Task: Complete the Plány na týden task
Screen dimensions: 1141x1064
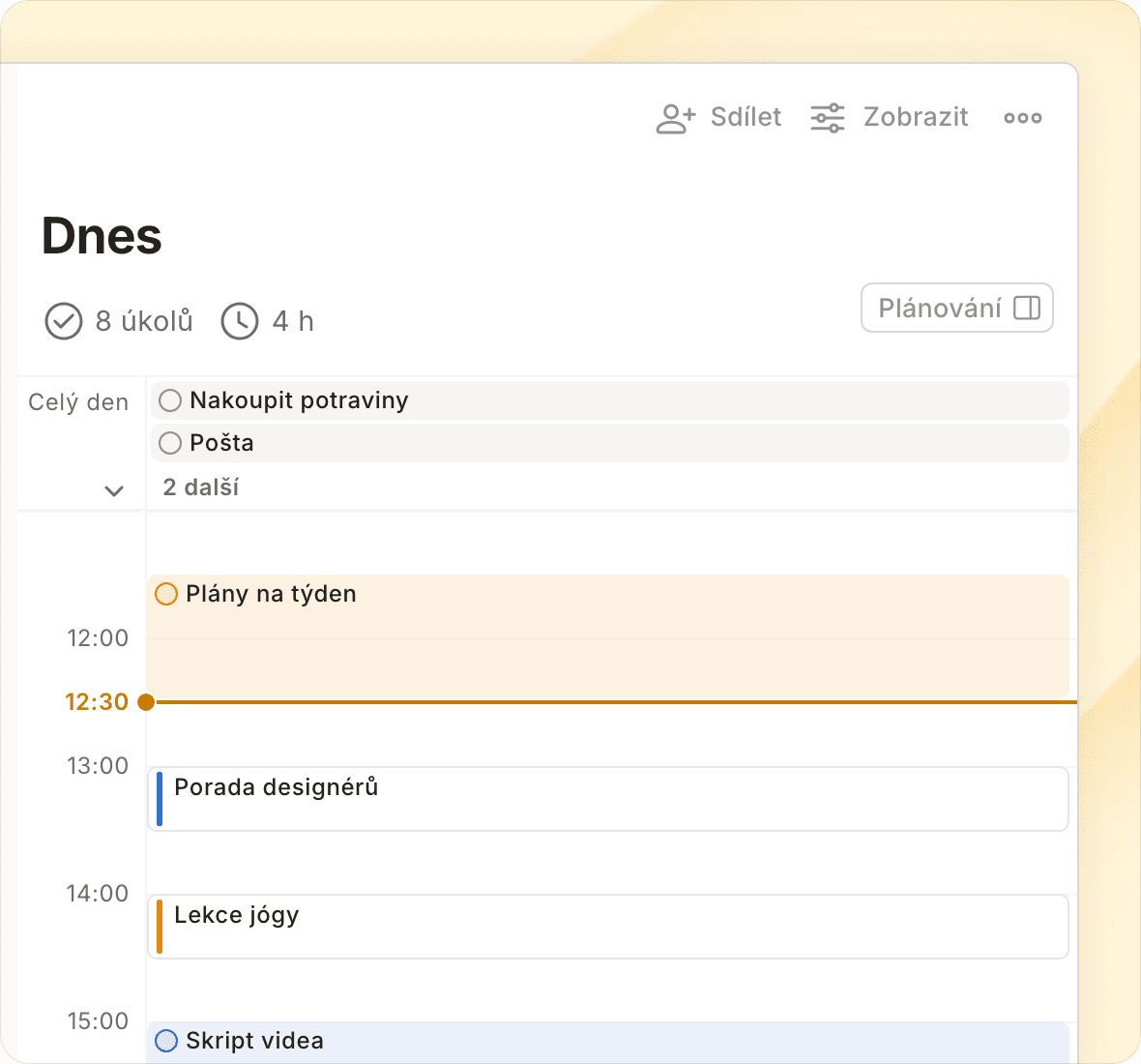Action: click(166, 594)
